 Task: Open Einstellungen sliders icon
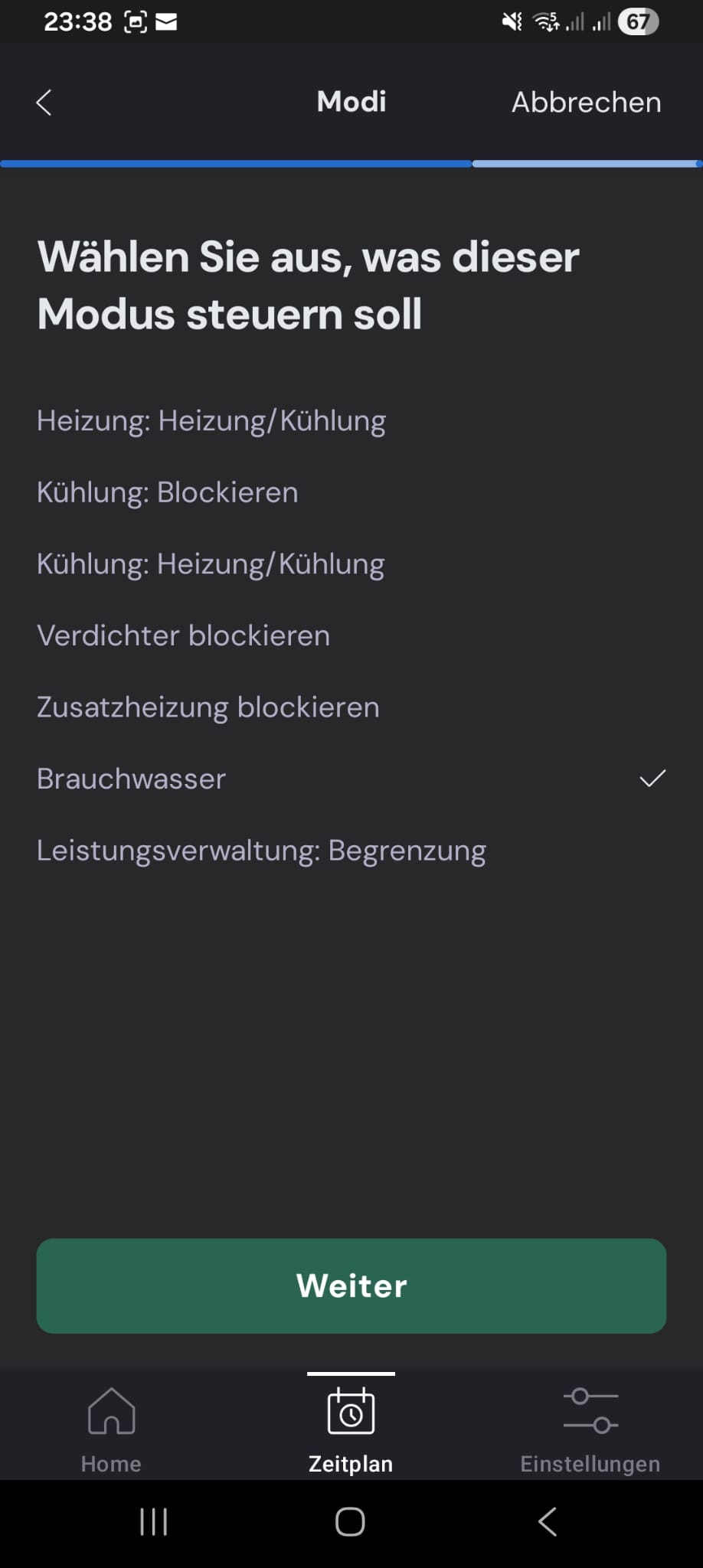click(590, 1410)
